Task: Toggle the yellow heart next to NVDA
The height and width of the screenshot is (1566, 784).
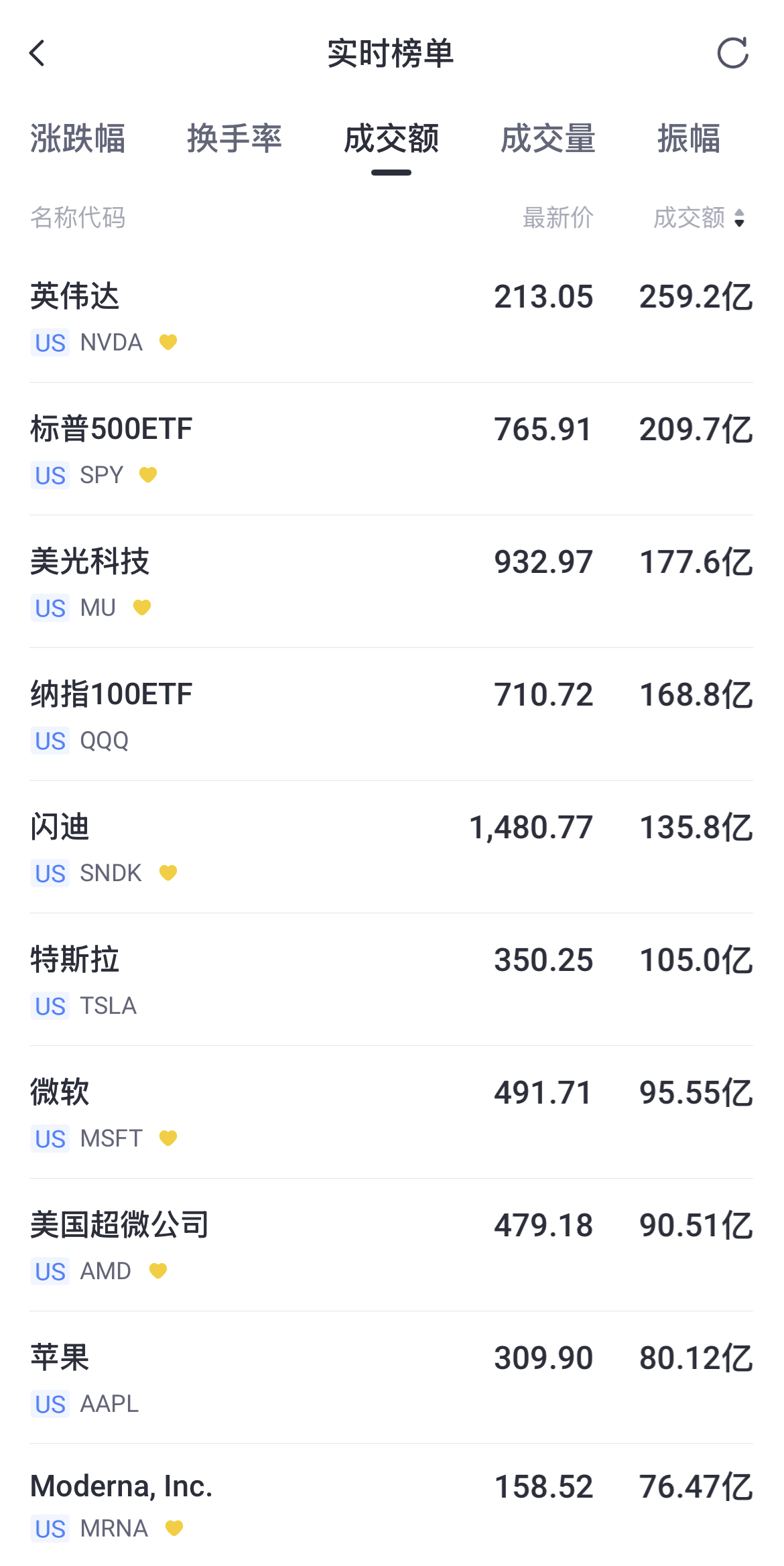Action: point(168,342)
